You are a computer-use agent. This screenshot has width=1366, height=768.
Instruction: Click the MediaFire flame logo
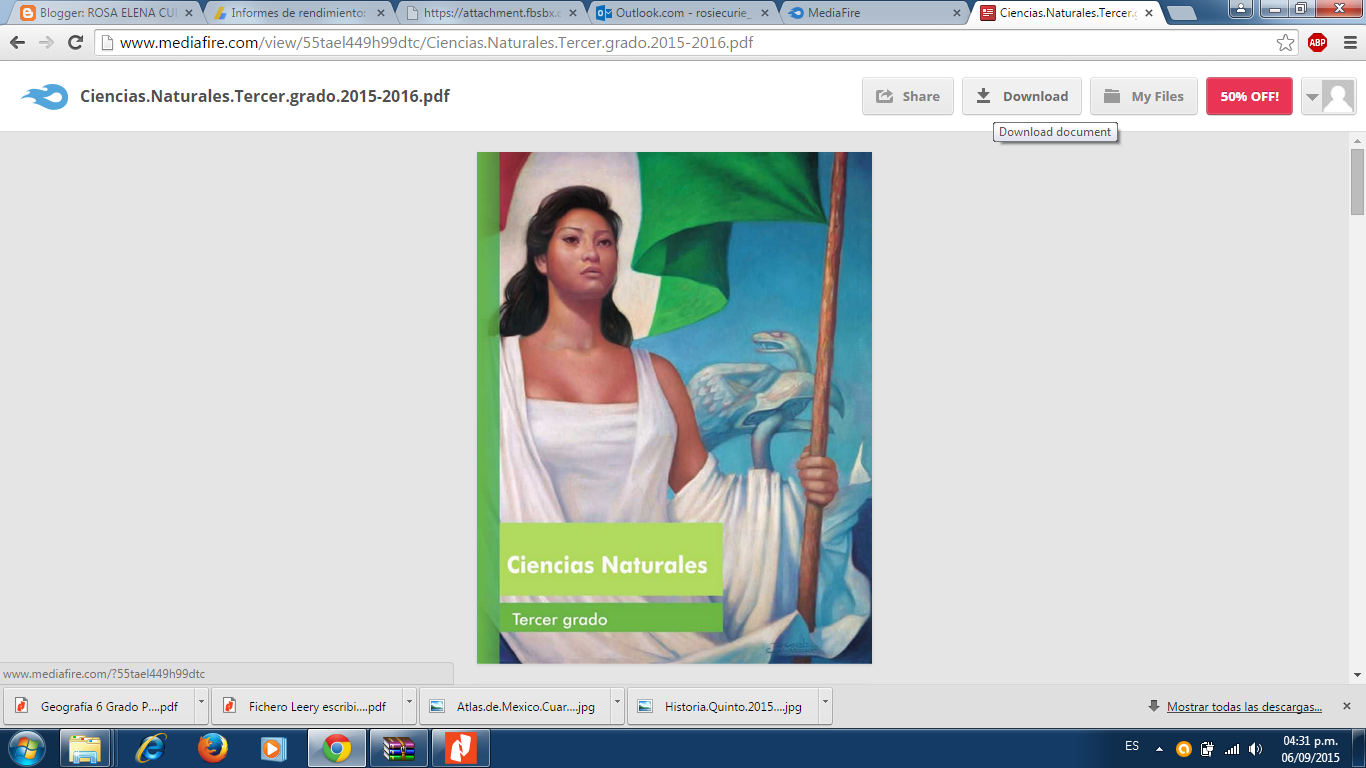[x=45, y=97]
